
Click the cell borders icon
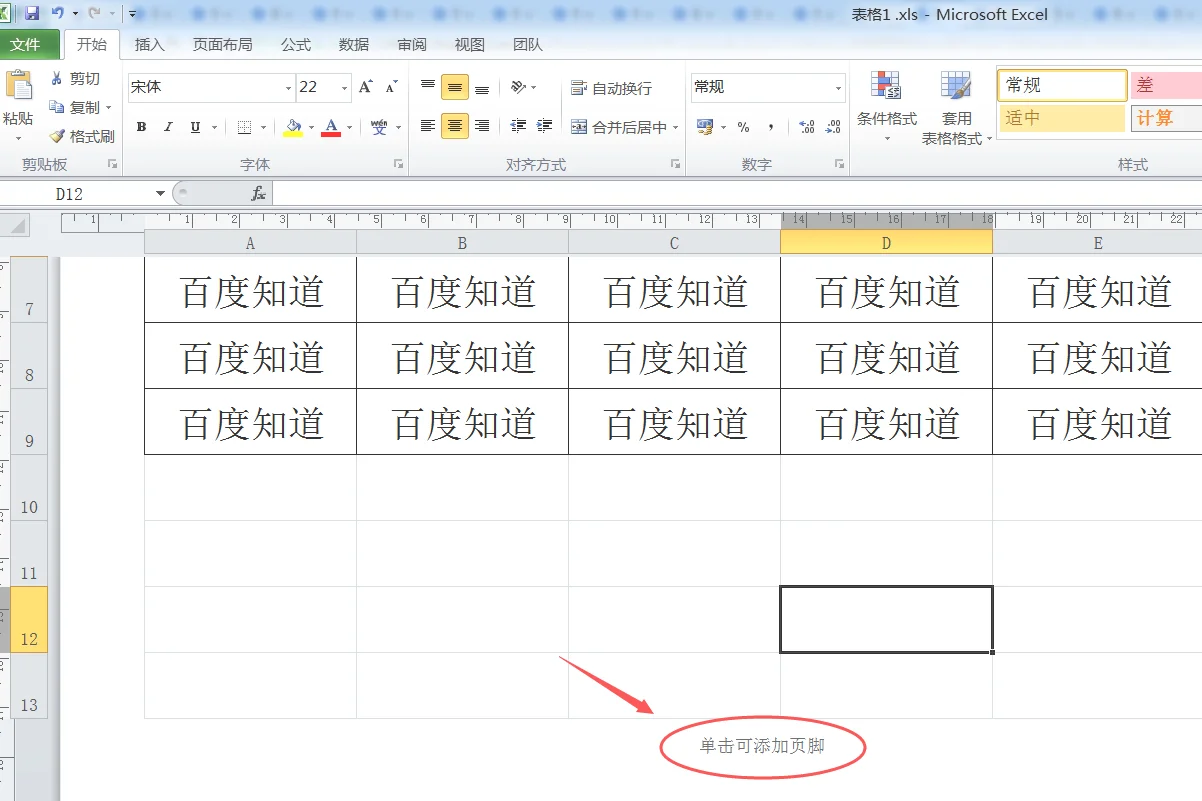tap(244, 127)
